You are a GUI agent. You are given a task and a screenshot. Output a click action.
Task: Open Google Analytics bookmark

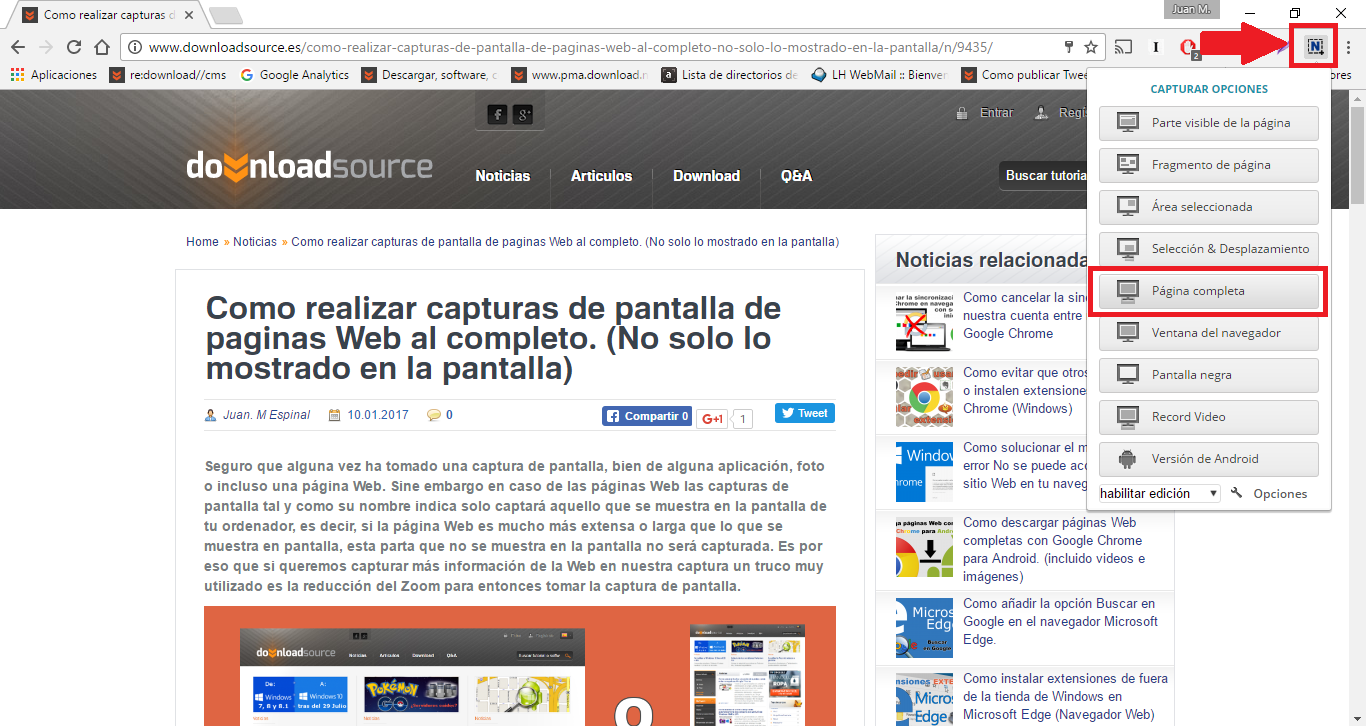[x=294, y=74]
